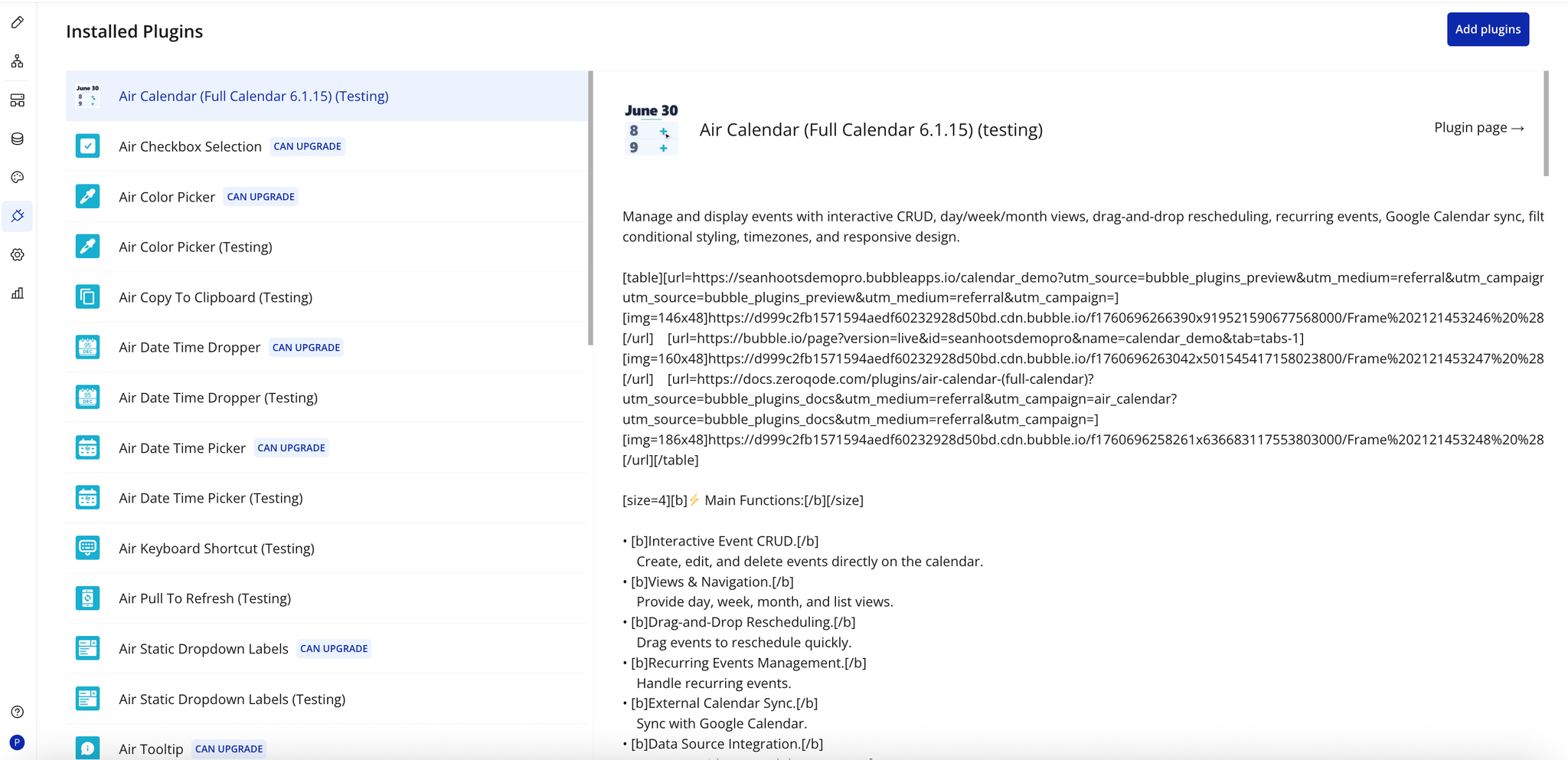
Task: Select "Air Copy To Clipboard (Testing)" plugin name
Action: point(215,297)
